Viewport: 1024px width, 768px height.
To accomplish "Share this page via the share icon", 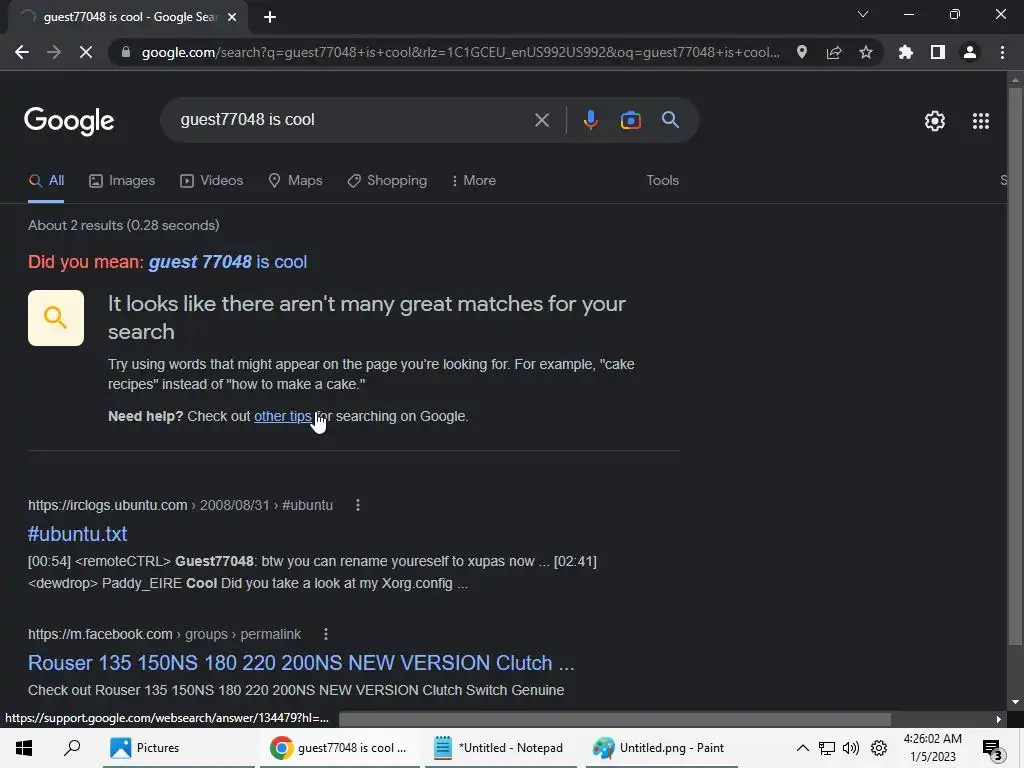I will coord(834,52).
